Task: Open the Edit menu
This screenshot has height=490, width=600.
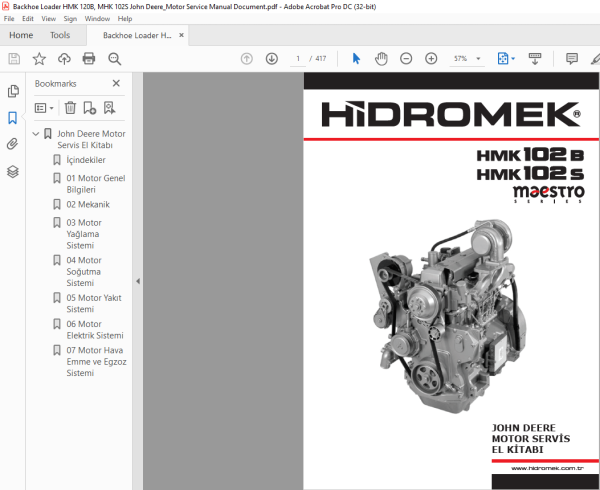Action: coord(28,18)
